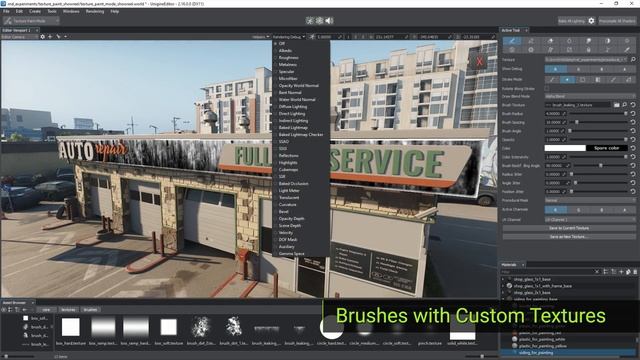Reset Position Jitter value
The image size is (640, 360).
[633, 191]
